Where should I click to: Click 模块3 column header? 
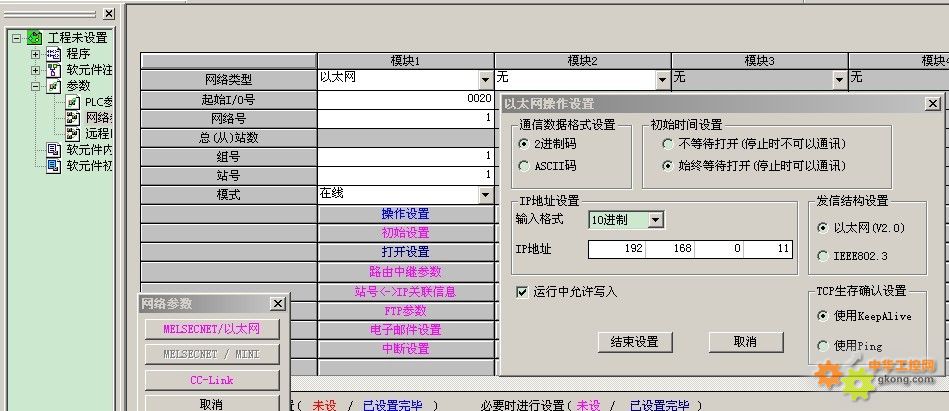759,61
